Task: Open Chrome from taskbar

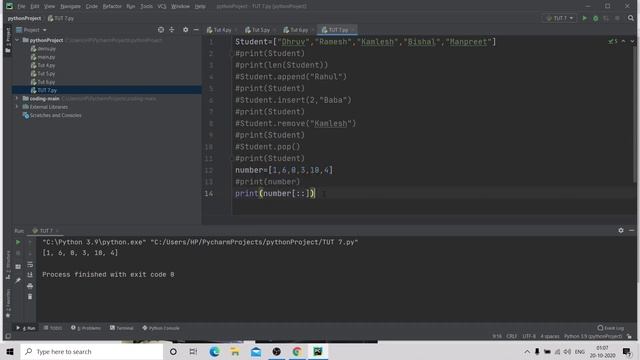Action: point(297,351)
